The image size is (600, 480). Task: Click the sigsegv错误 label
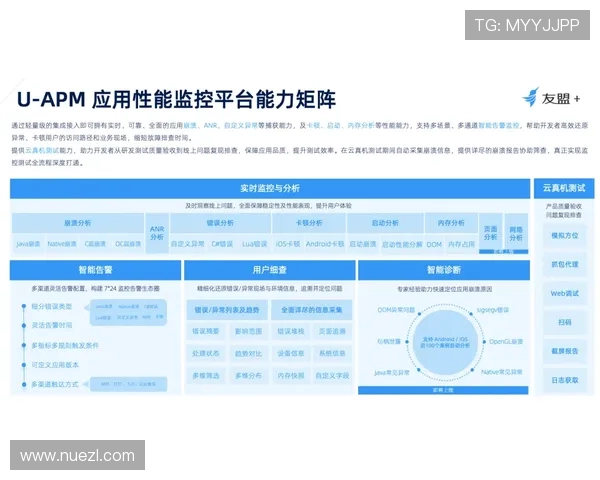tap(493, 310)
